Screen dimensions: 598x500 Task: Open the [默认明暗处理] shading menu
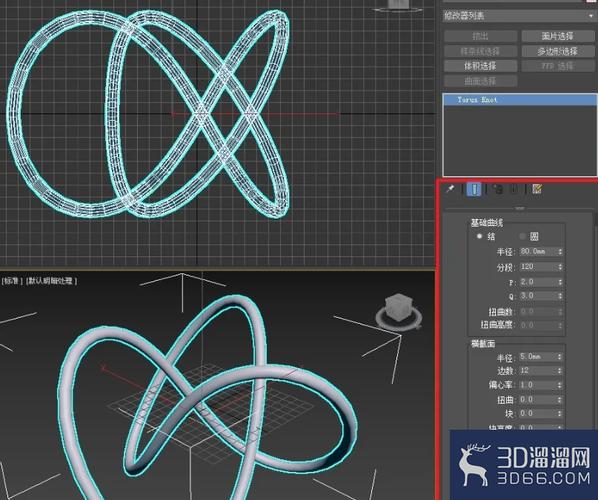[51, 281]
